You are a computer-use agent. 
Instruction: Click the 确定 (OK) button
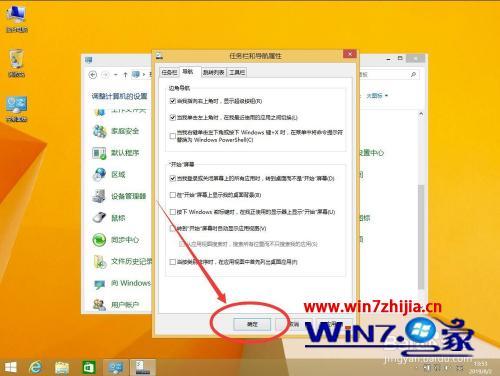(x=252, y=324)
